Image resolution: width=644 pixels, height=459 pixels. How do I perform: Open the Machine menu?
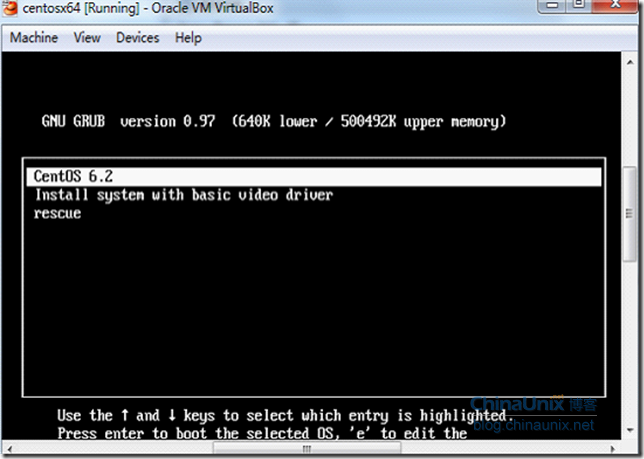34,38
